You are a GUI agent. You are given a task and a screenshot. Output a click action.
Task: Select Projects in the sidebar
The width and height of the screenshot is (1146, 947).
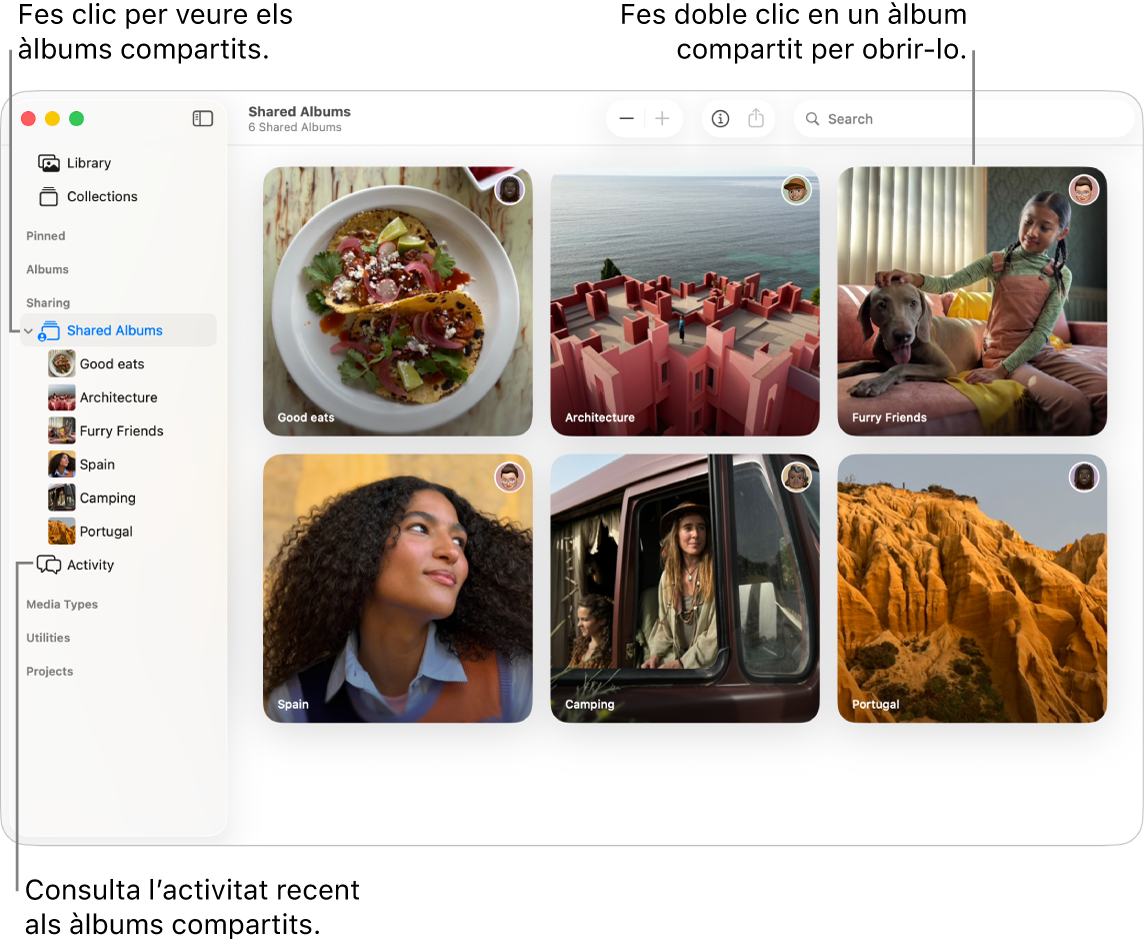coord(49,671)
